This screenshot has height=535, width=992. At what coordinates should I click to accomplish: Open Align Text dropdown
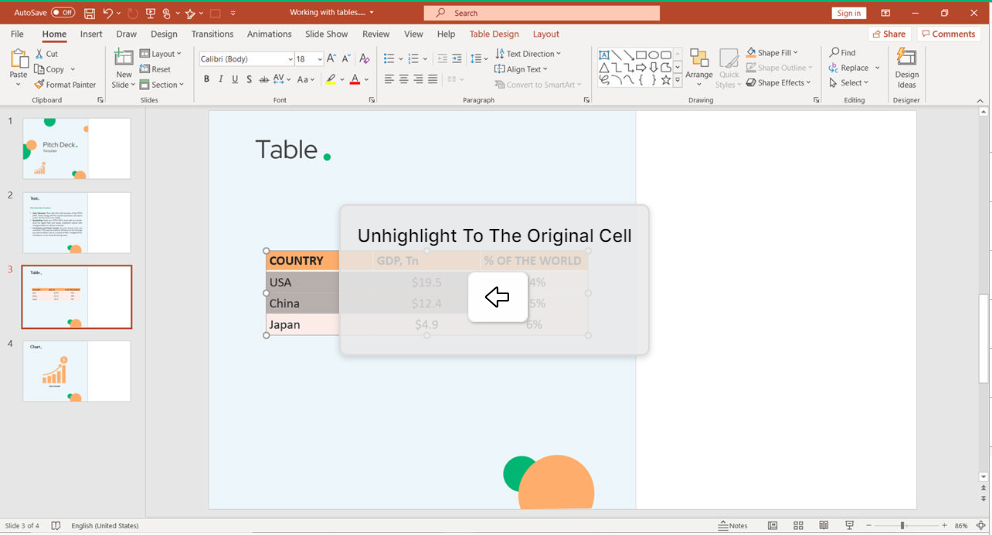[521, 69]
